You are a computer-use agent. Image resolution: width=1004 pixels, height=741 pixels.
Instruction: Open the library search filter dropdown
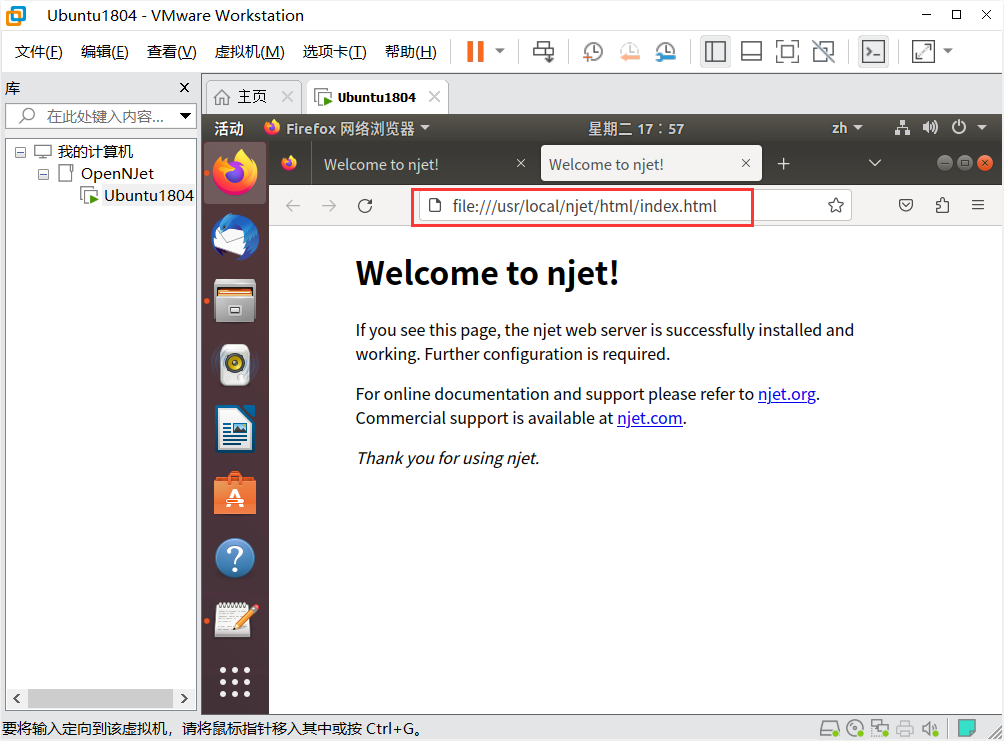186,116
